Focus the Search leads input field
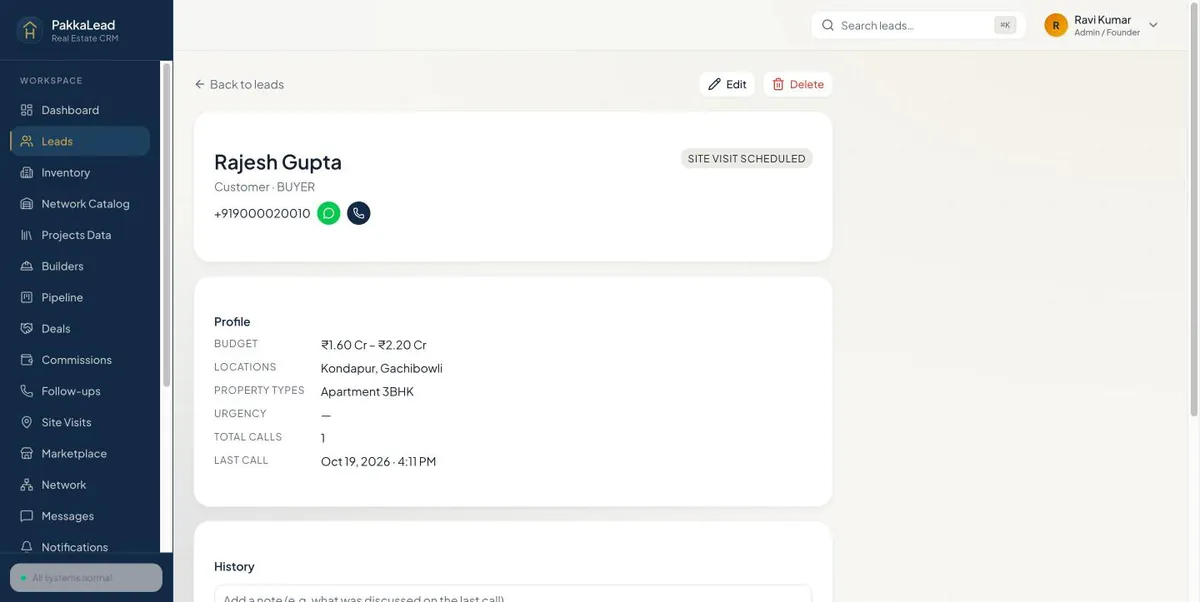This screenshot has width=1200, height=602. (918, 25)
